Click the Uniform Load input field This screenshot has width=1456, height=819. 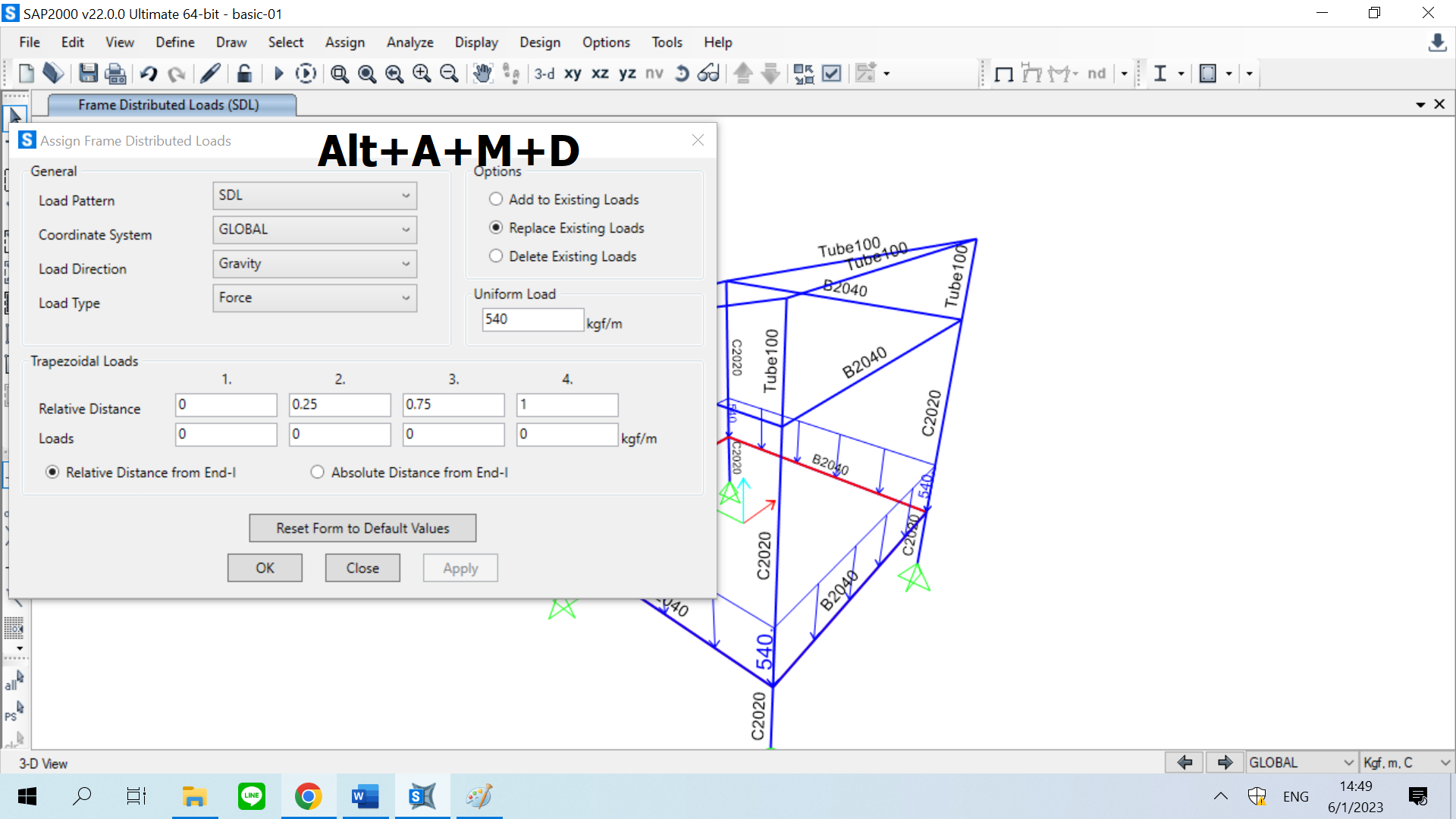coord(532,319)
